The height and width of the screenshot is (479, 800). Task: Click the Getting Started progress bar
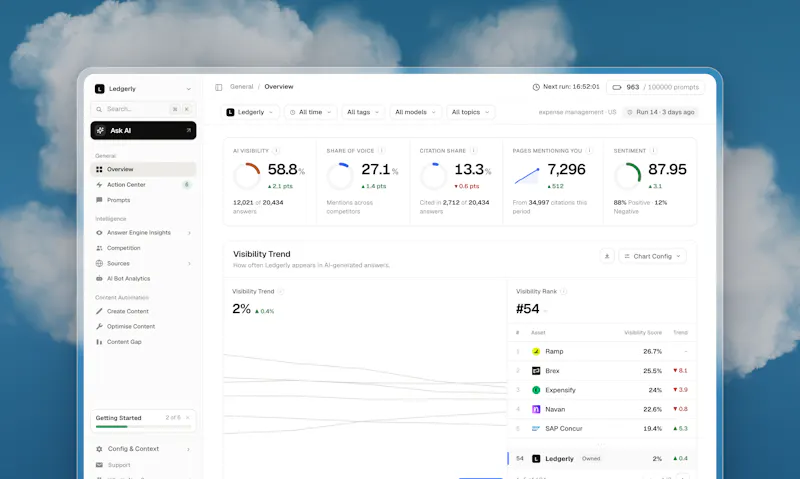point(143,426)
